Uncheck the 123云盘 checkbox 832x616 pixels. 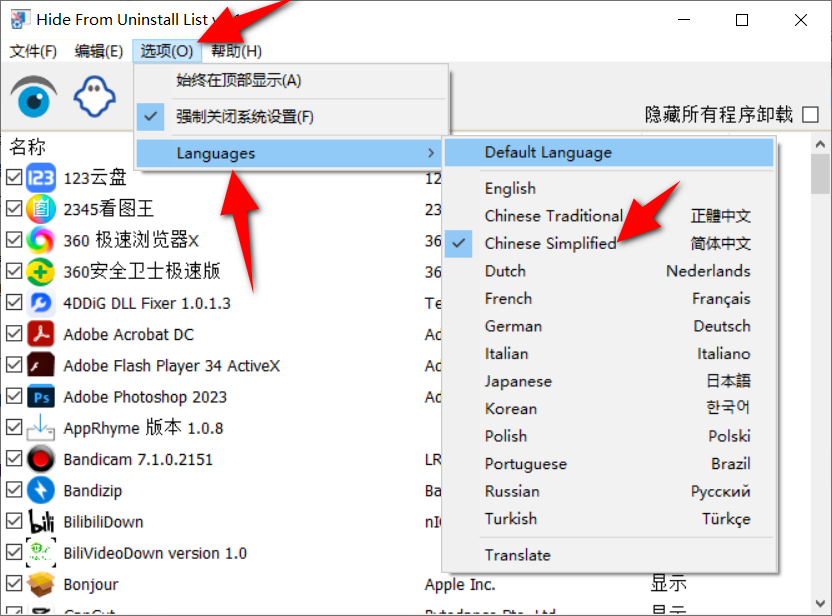tap(14, 177)
